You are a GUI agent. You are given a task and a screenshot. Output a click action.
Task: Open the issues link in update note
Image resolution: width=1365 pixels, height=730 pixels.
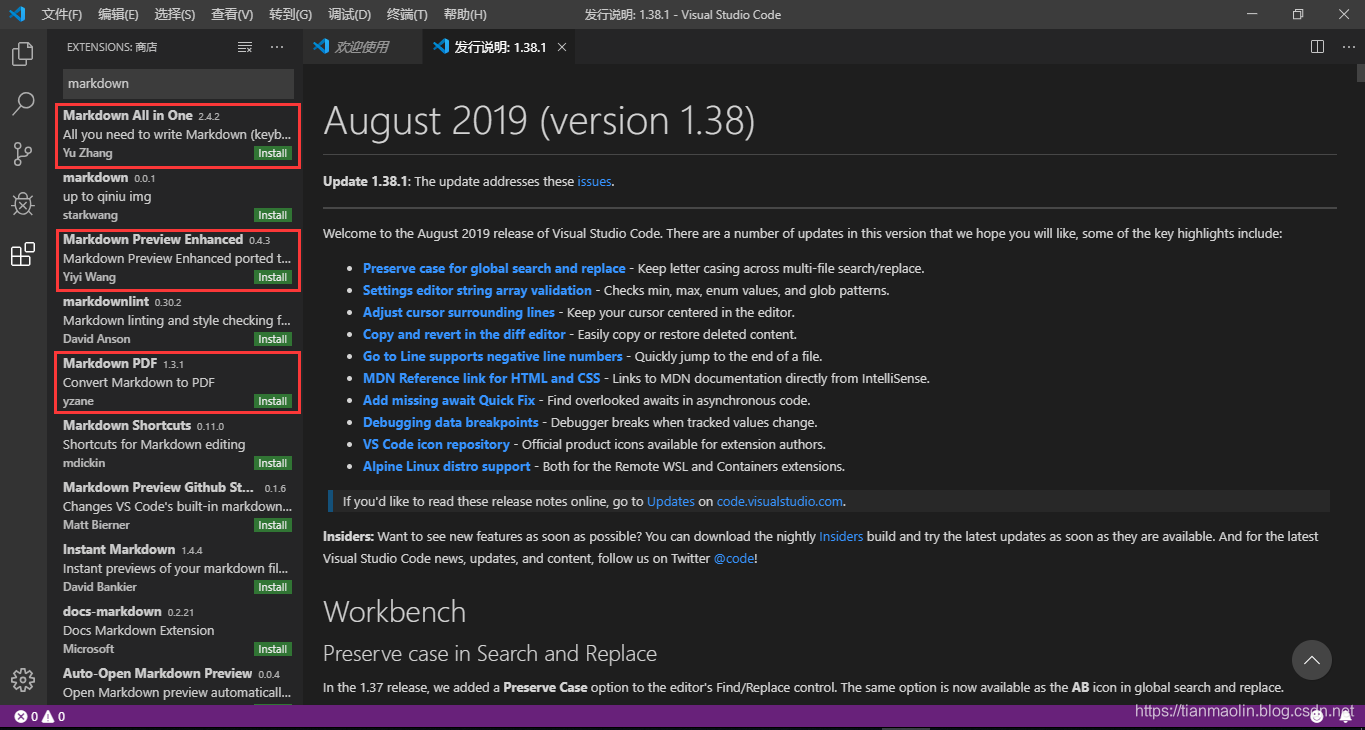593,182
